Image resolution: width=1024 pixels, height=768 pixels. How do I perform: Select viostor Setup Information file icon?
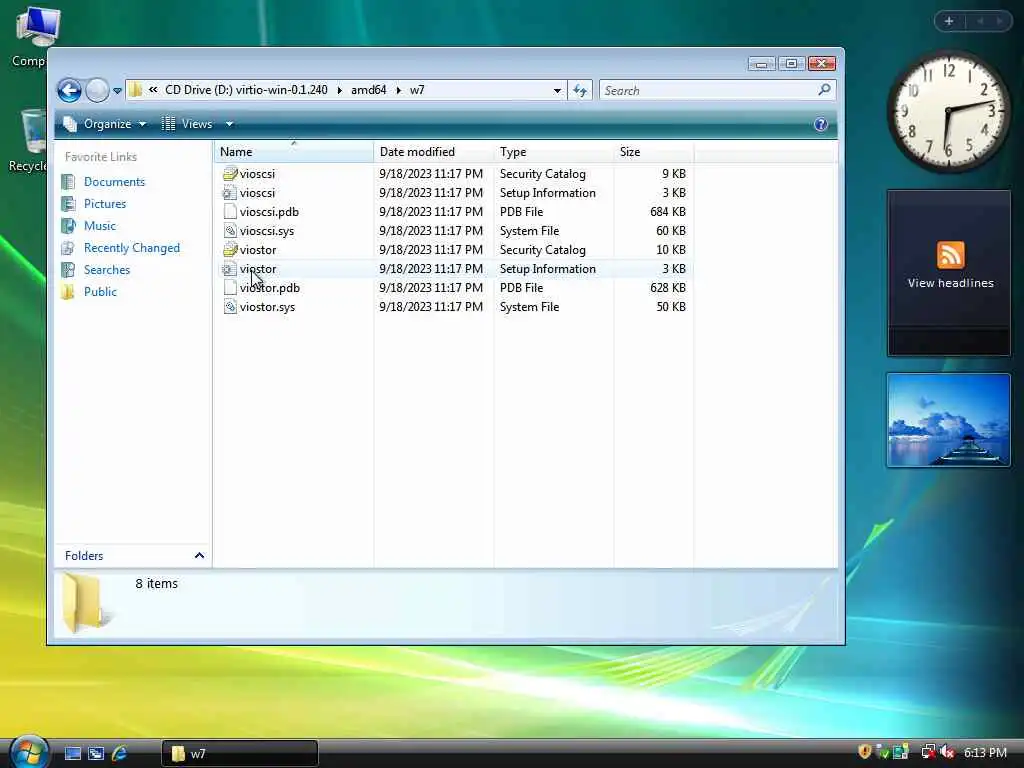tap(230, 268)
